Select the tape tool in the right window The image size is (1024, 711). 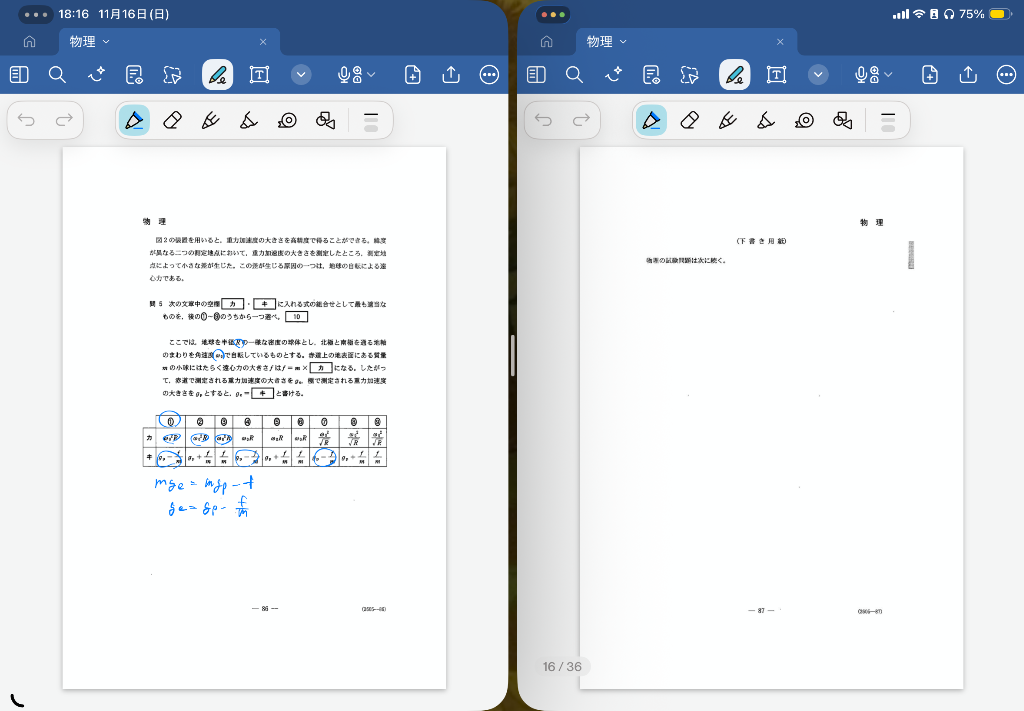[804, 120]
